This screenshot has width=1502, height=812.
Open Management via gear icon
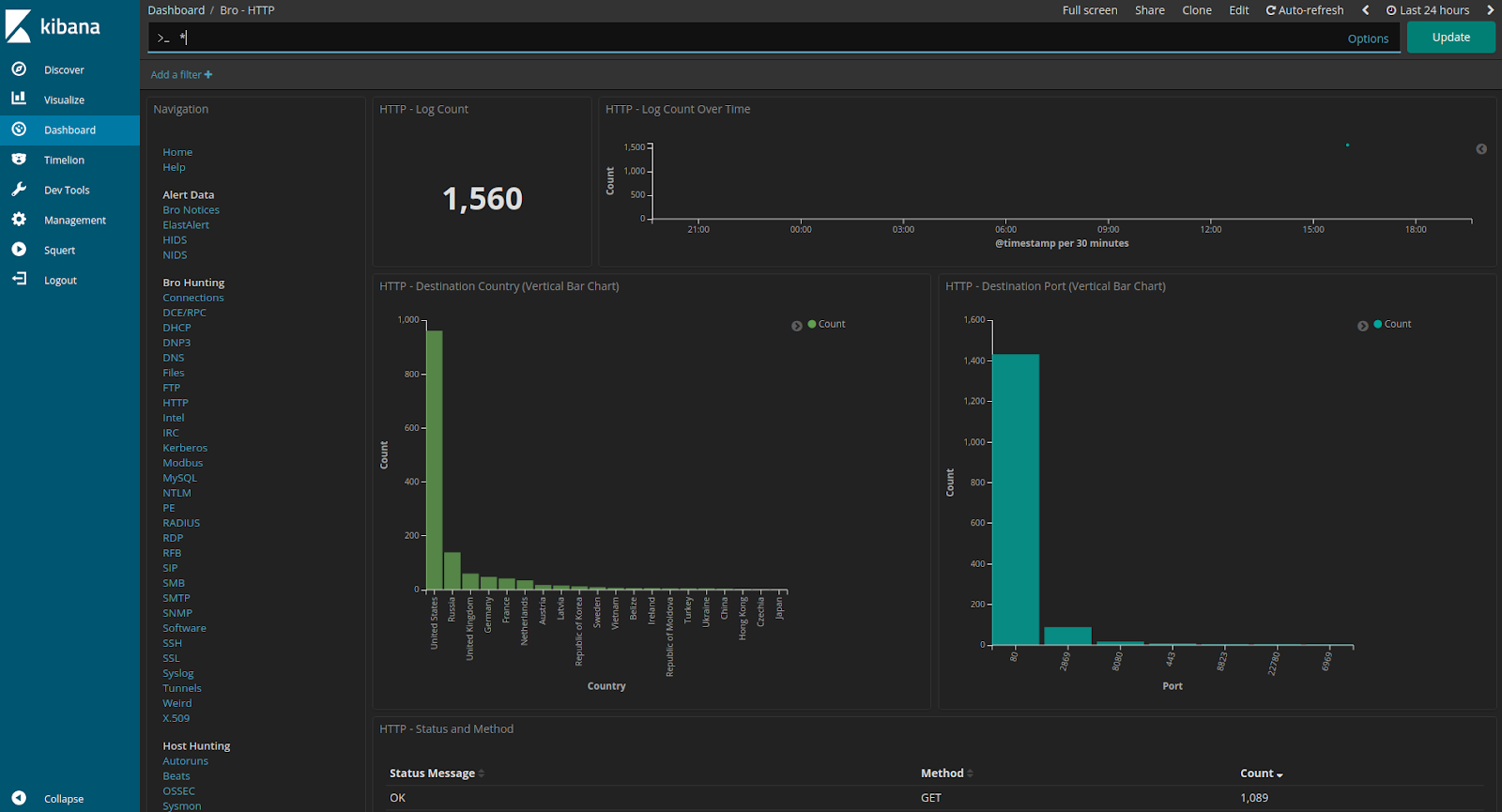(x=19, y=219)
